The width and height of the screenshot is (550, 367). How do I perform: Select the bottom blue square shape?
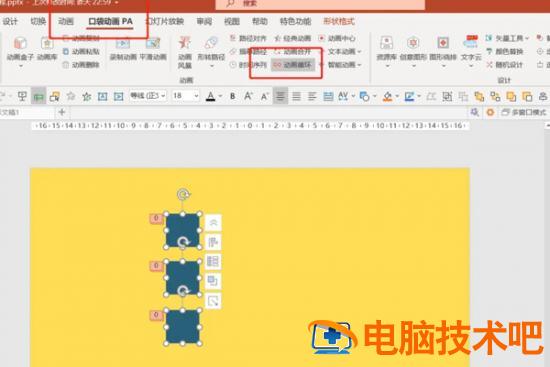(182, 326)
